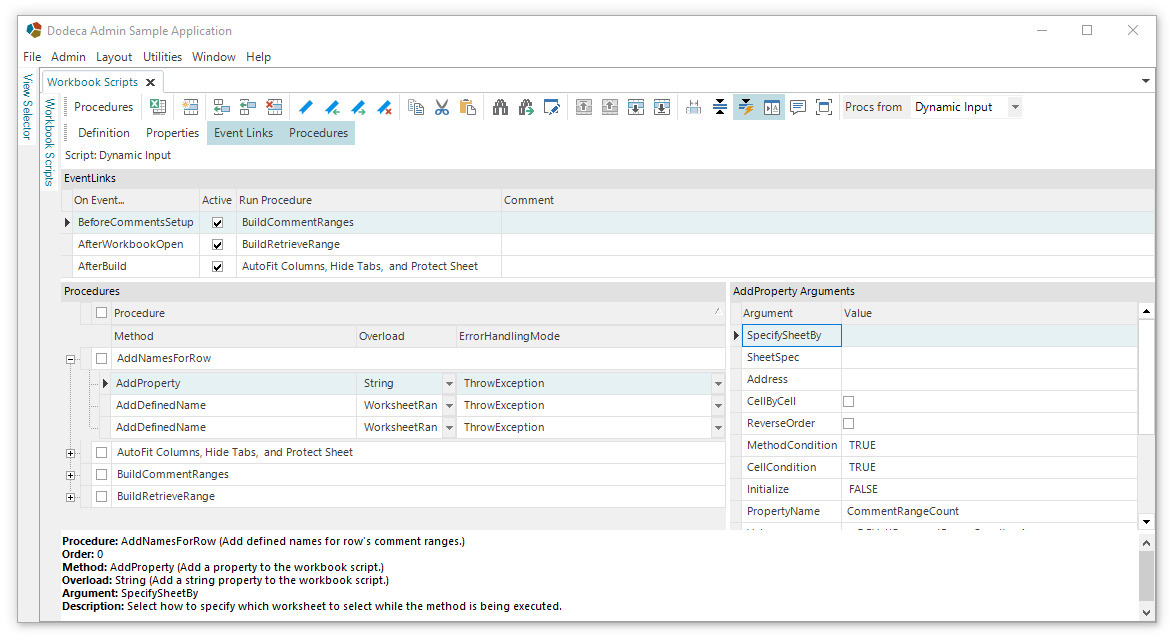Click the move-to-top icon
Image resolution: width=1176 pixels, height=644 pixels.
tap(584, 107)
